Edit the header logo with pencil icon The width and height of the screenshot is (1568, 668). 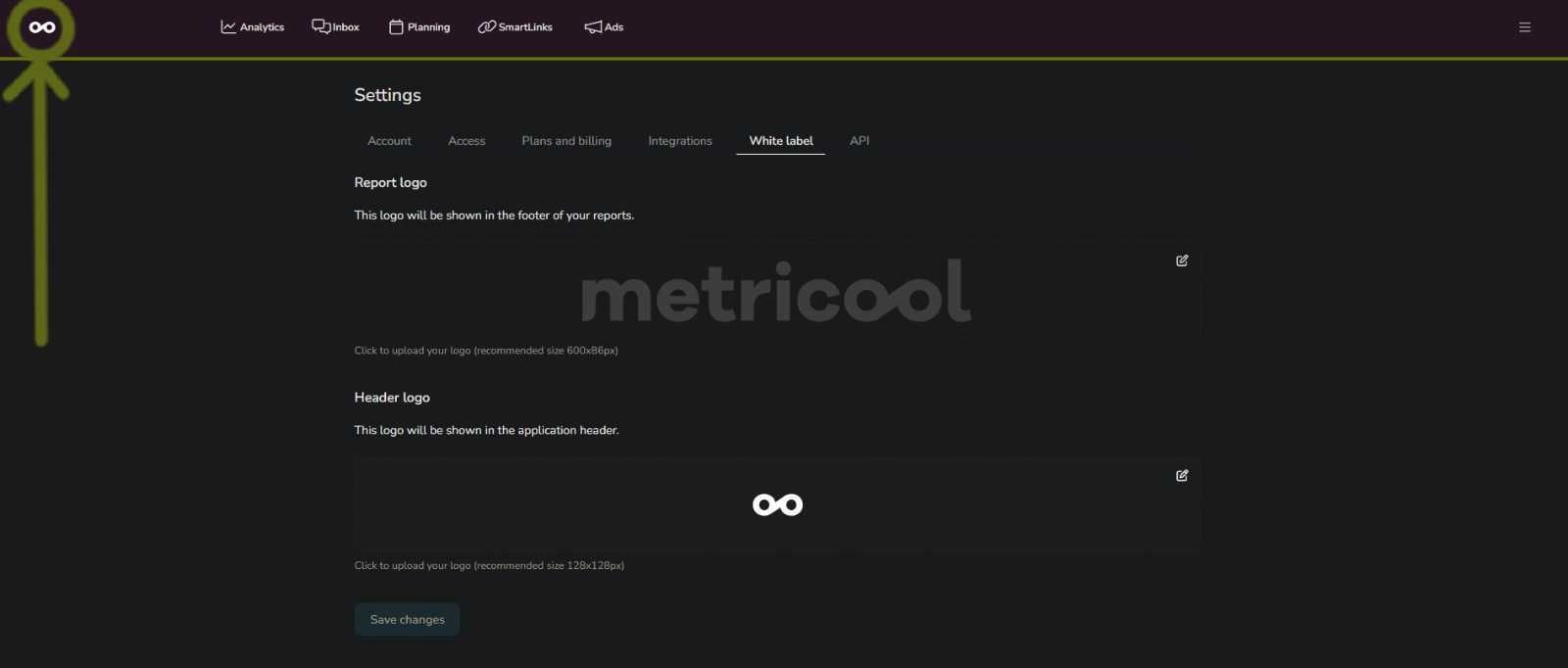pos(1182,475)
